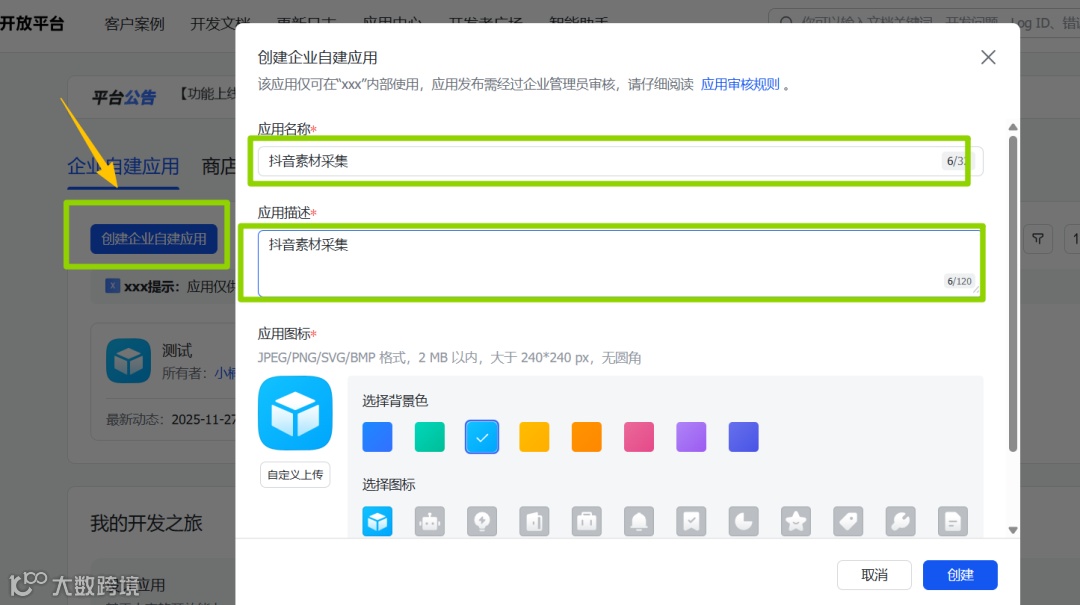Choose the blue background color
Image resolution: width=1080 pixels, height=605 pixels.
[x=377, y=437]
